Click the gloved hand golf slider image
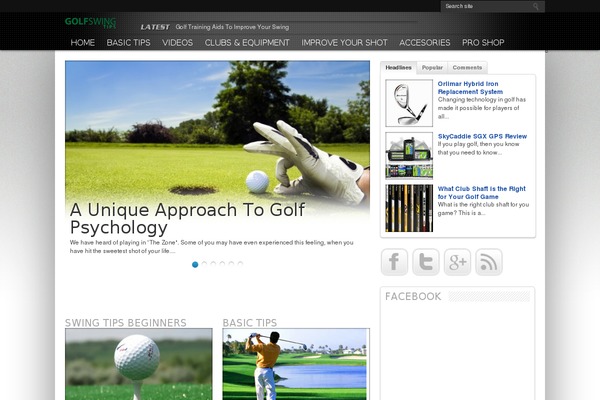The height and width of the screenshot is (400, 600). [217, 130]
